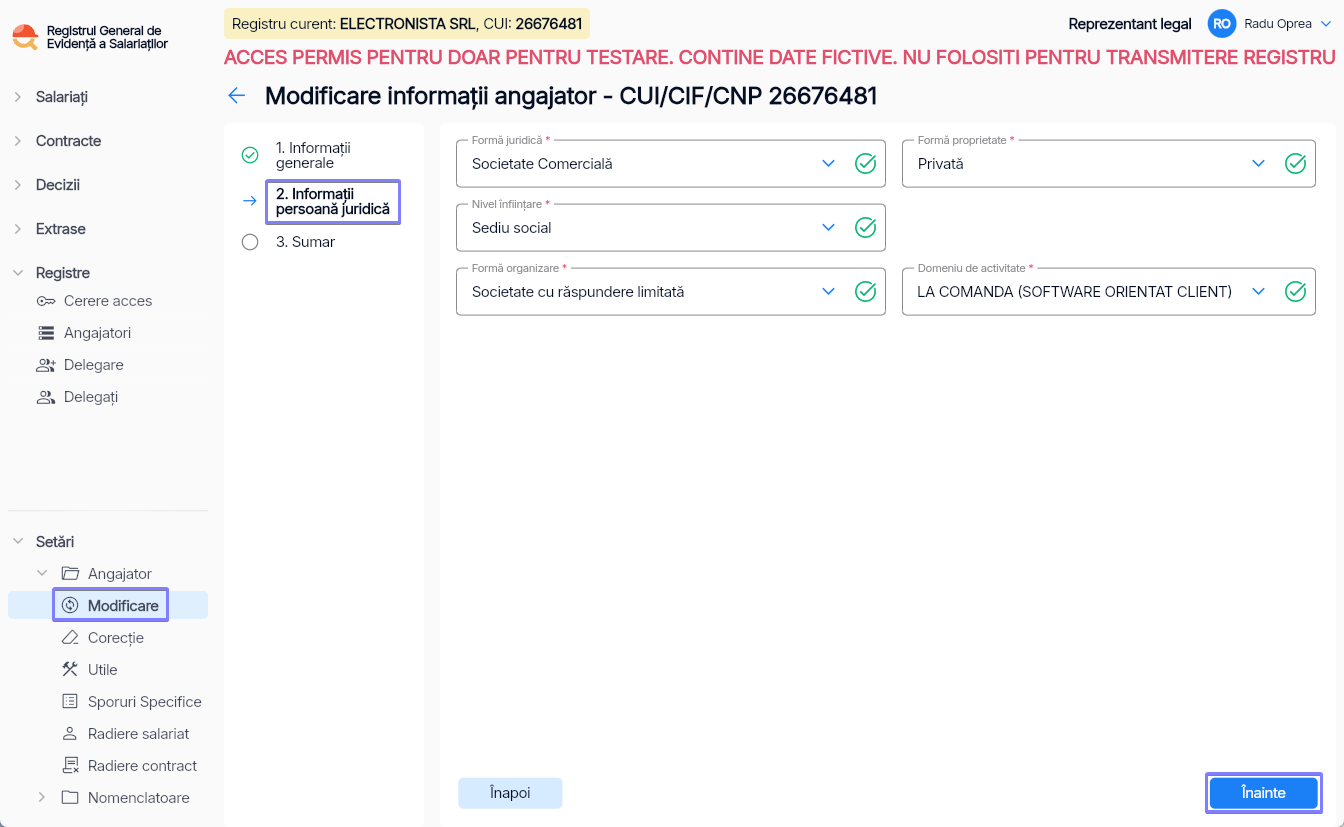Click the Utile tools icon

click(70, 670)
